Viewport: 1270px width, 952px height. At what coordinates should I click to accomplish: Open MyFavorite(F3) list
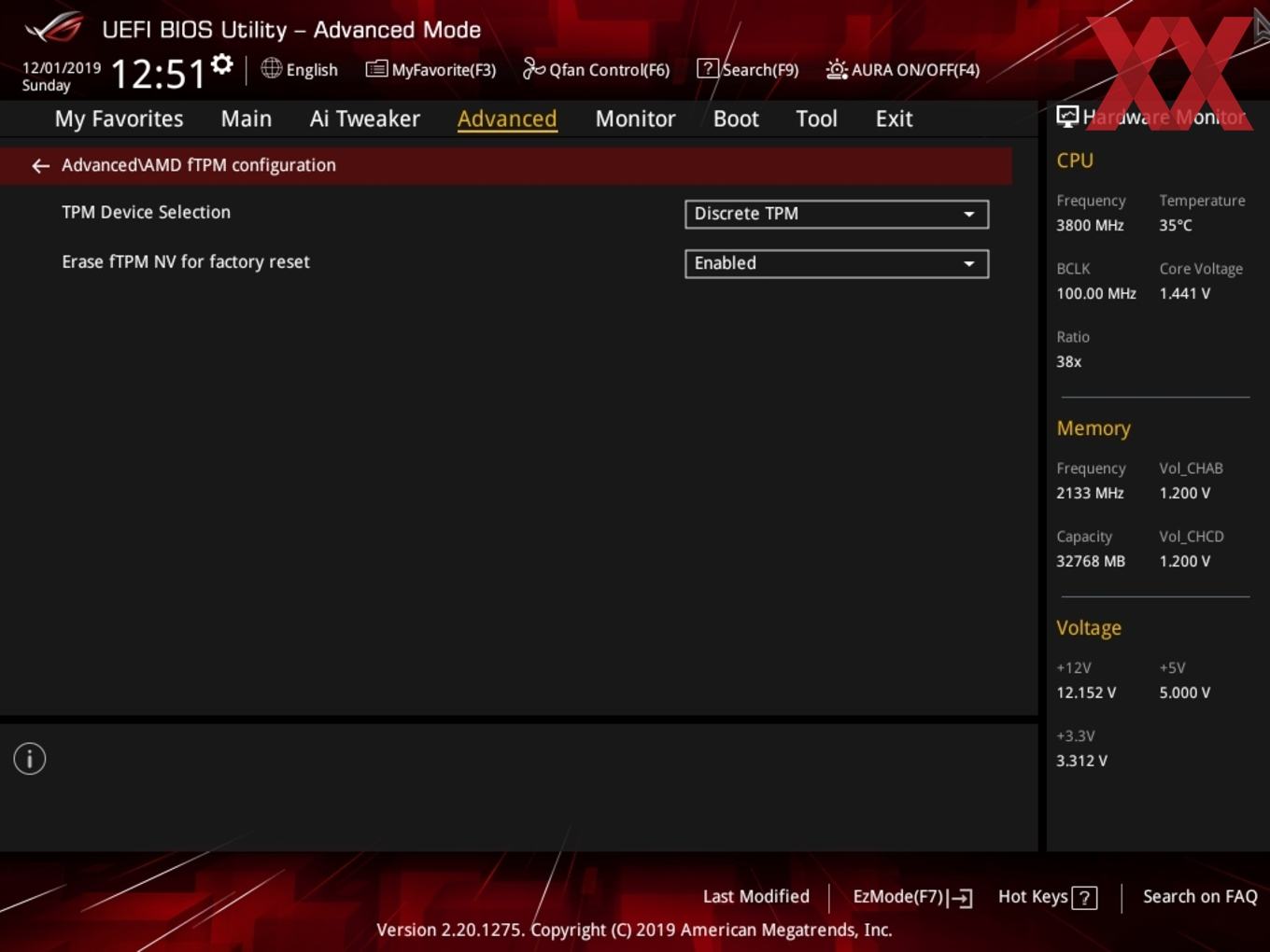(430, 69)
